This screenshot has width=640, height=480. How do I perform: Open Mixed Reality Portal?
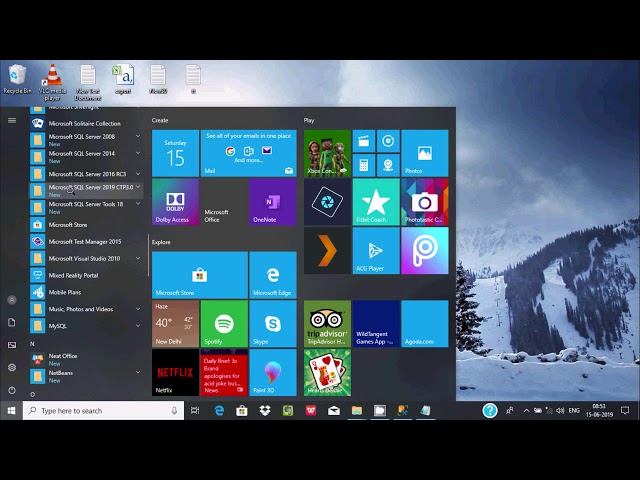(x=87, y=275)
